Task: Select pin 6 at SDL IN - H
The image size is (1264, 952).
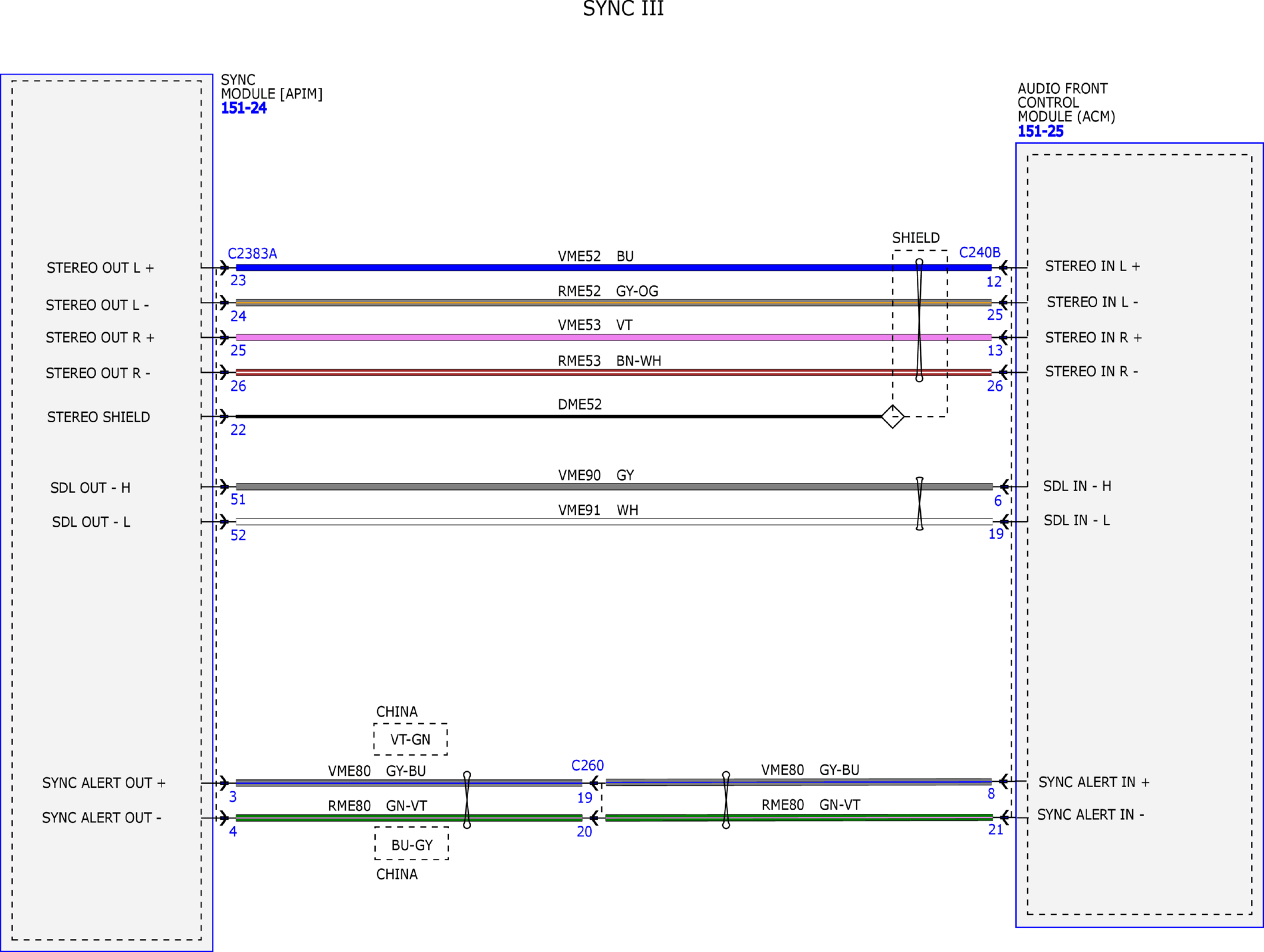Action: coord(998,501)
